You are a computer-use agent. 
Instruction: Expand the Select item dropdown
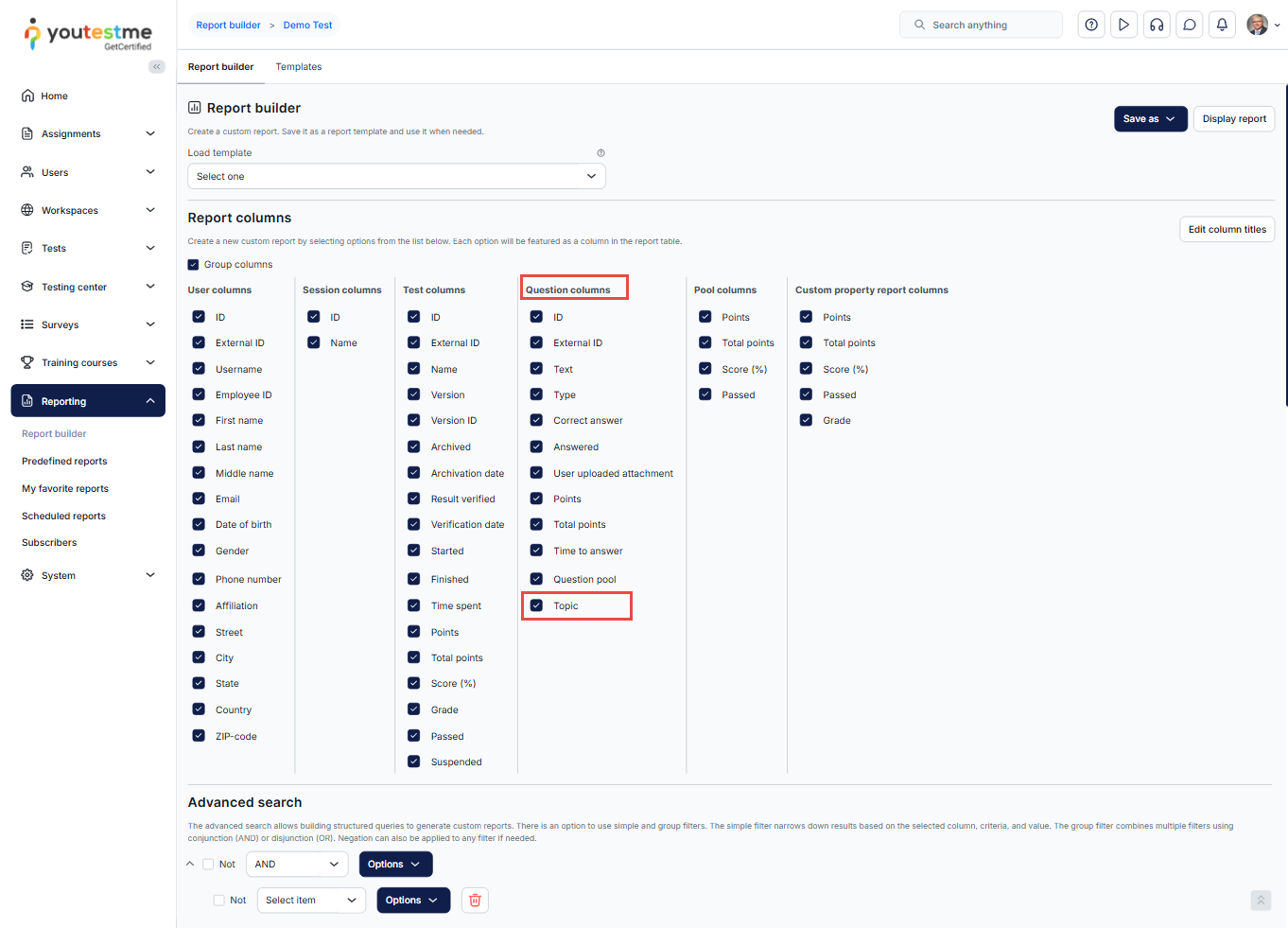[311, 901]
